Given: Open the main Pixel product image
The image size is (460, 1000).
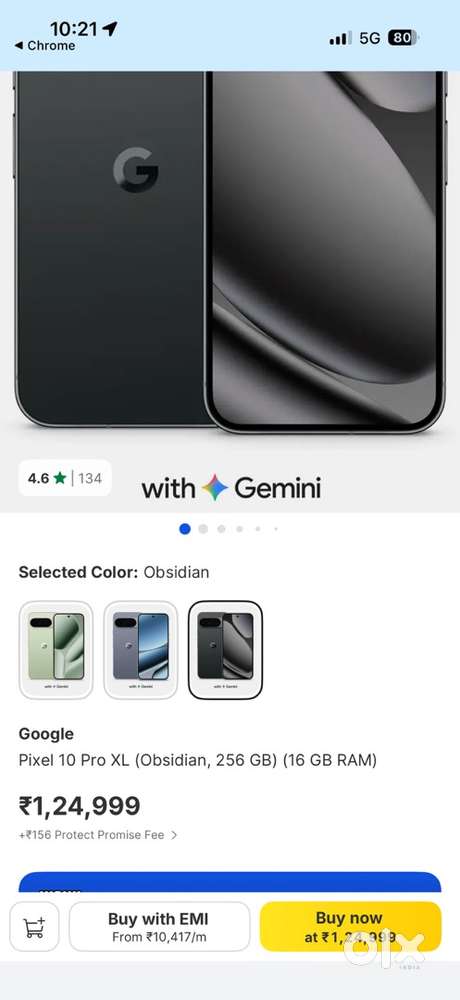Looking at the screenshot, I should click(230, 252).
